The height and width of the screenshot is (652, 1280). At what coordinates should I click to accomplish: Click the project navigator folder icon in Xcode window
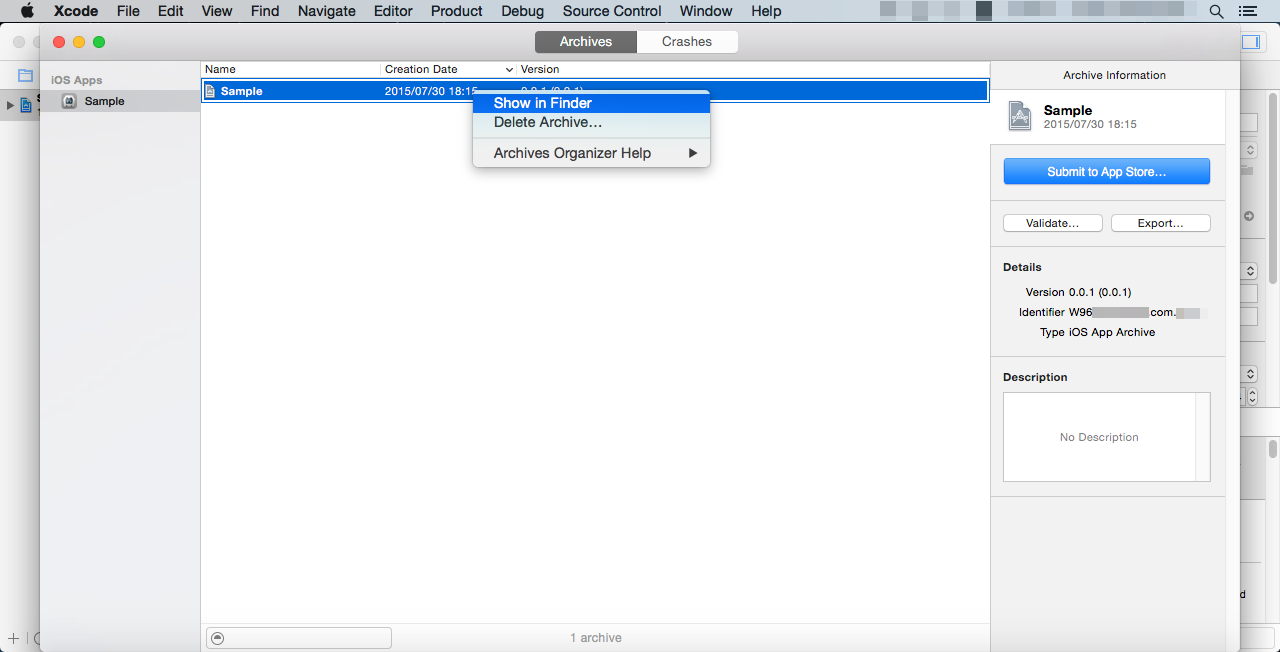[x=25, y=76]
